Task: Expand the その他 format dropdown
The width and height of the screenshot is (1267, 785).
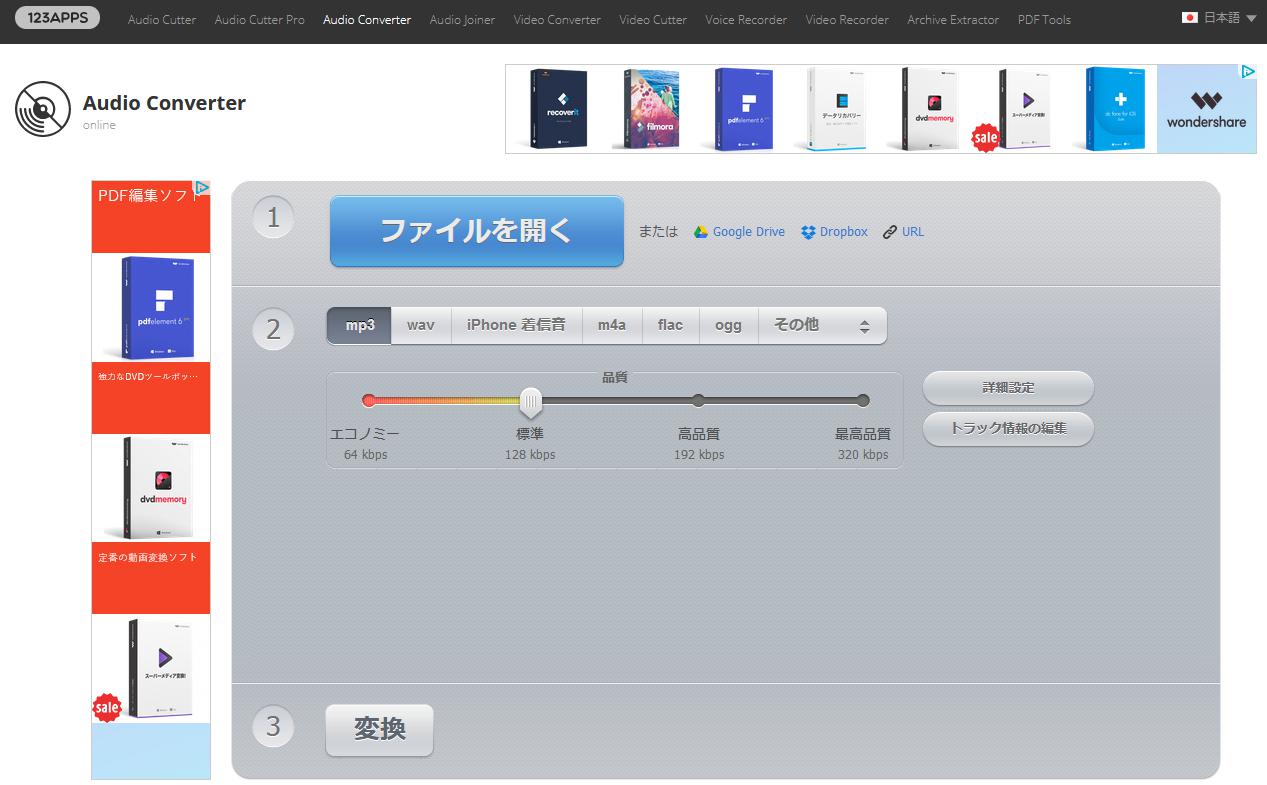Action: (795, 325)
